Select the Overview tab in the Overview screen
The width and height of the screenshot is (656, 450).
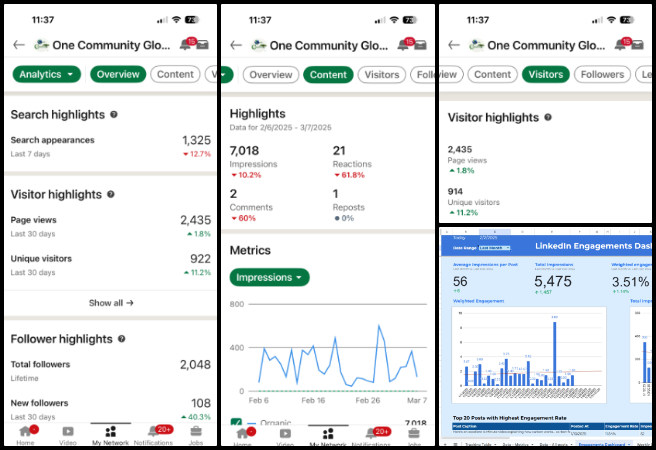coord(118,74)
